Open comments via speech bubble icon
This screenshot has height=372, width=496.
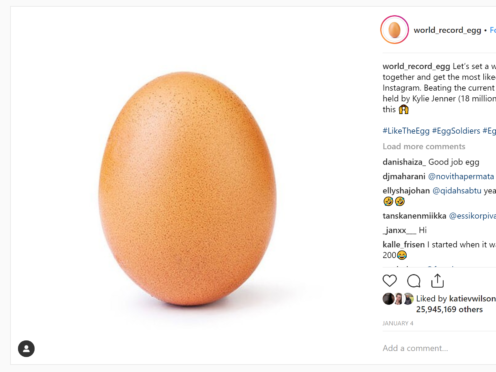[414, 281]
